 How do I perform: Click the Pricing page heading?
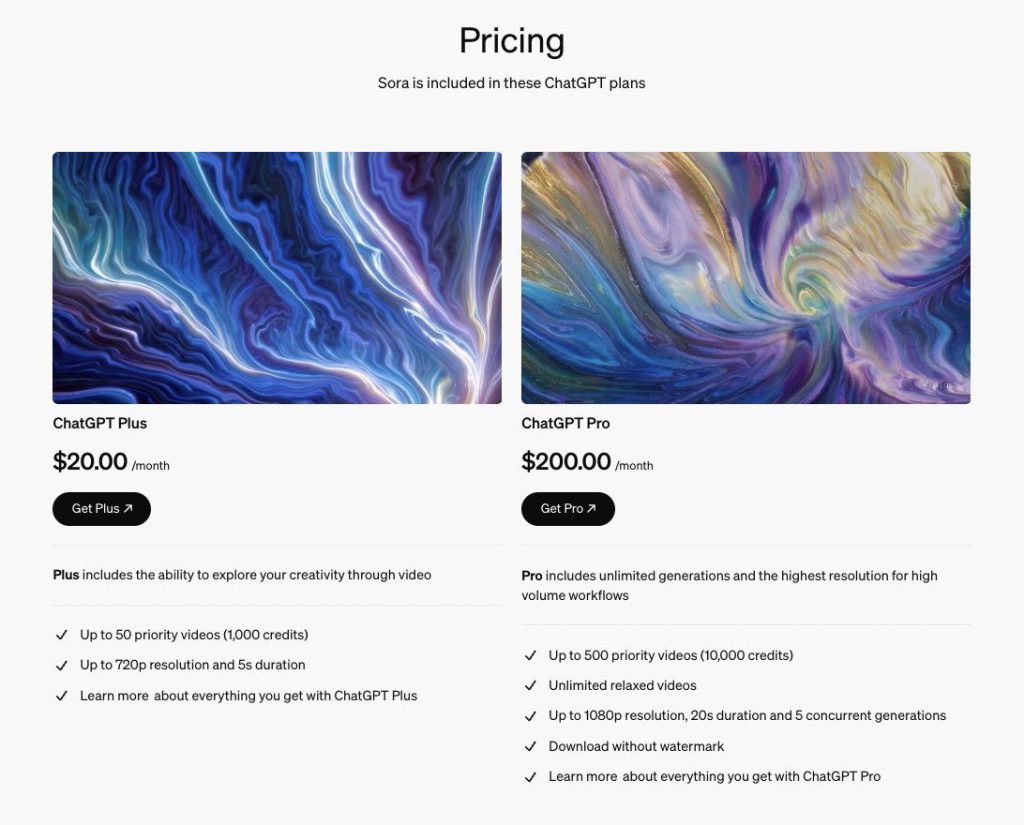(x=511, y=41)
